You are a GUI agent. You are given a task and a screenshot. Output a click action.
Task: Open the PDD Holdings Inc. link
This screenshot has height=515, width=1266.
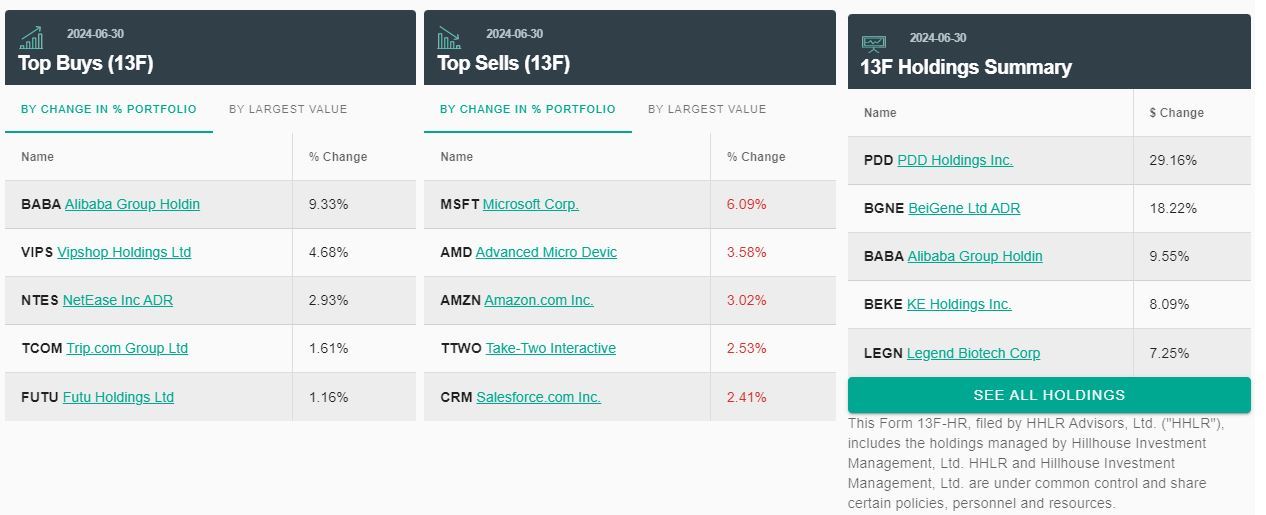(955, 160)
